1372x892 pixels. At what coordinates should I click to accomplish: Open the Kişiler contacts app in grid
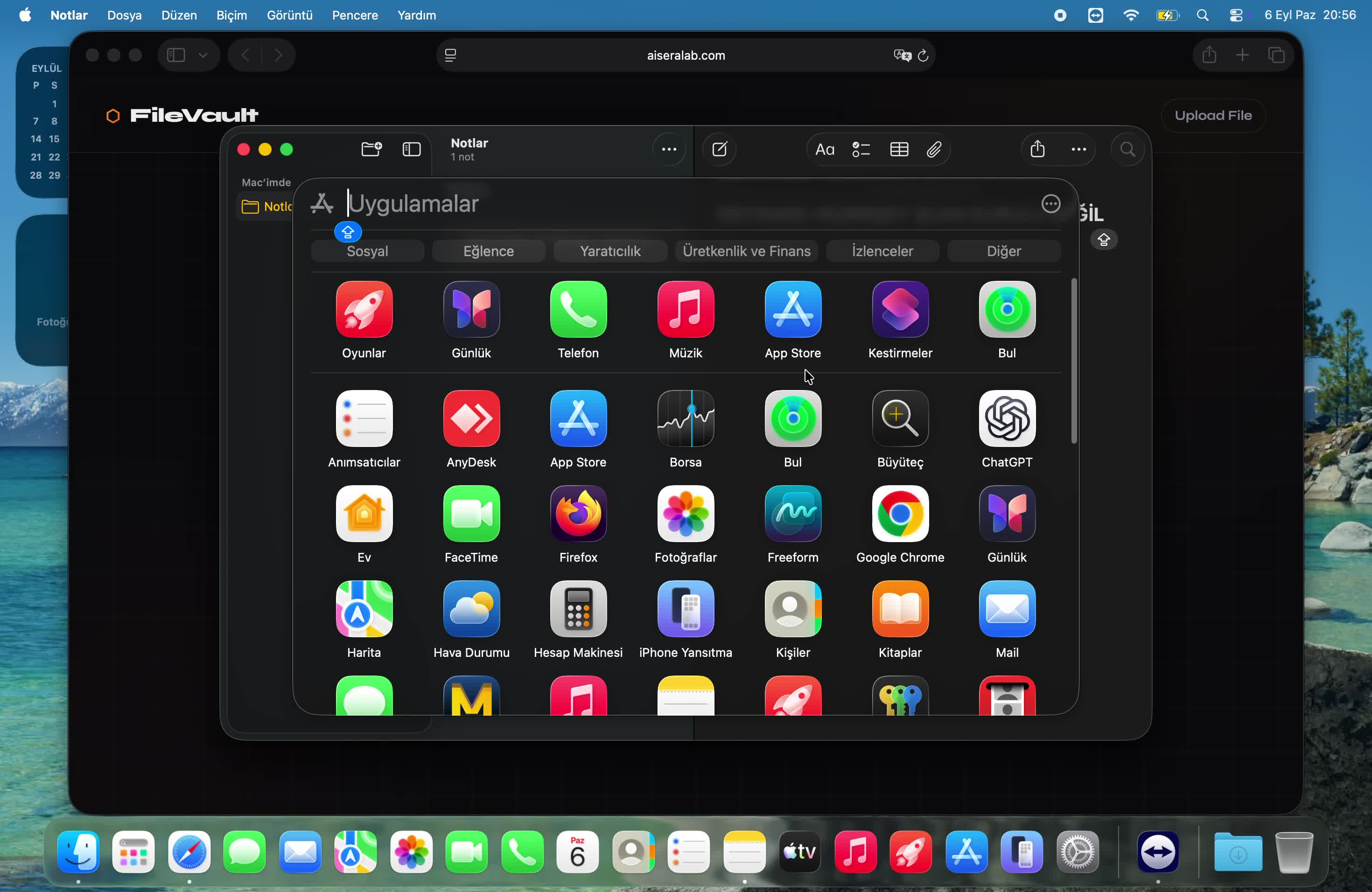(793, 609)
